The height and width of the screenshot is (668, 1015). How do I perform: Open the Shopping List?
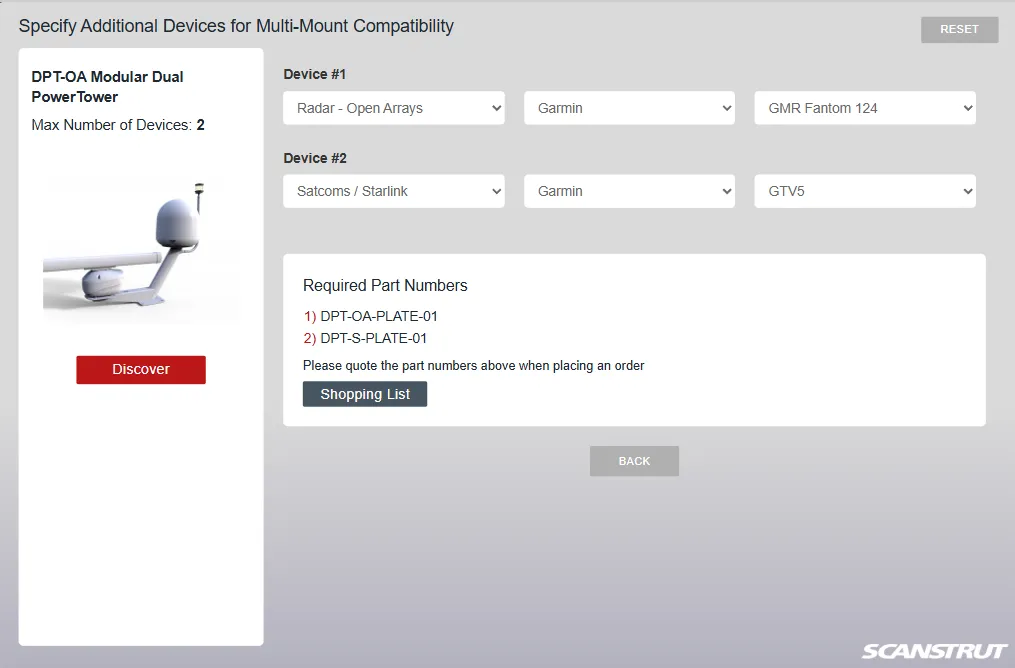click(365, 394)
